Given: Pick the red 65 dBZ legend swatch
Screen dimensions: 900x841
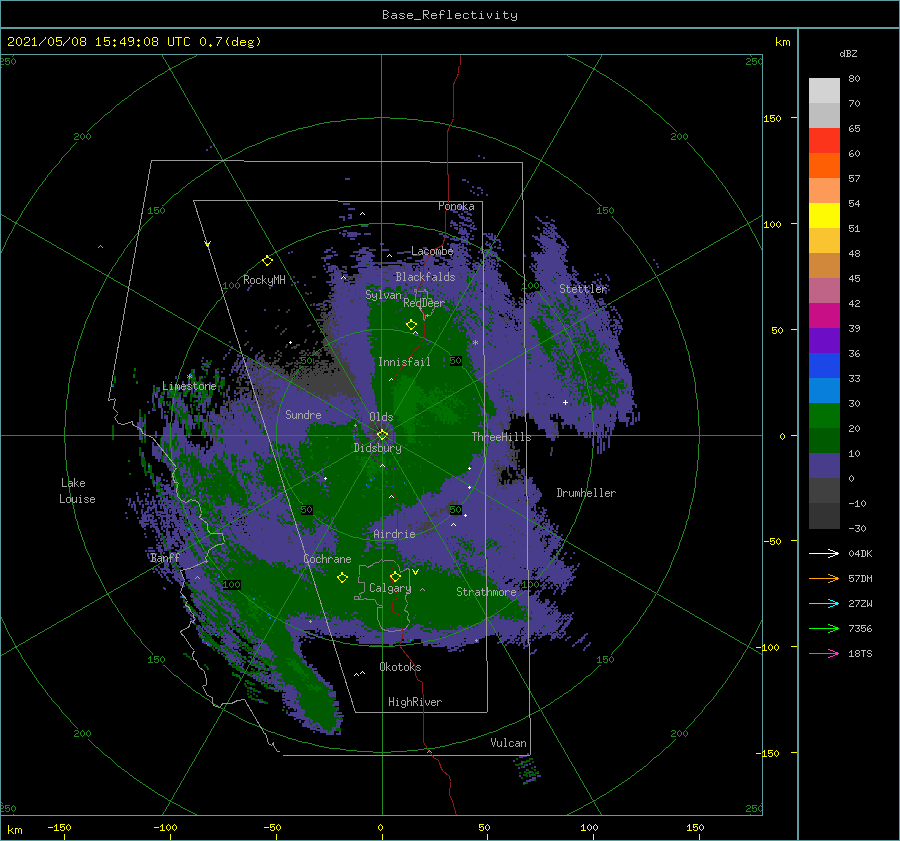Looking at the screenshot, I should (824, 141).
